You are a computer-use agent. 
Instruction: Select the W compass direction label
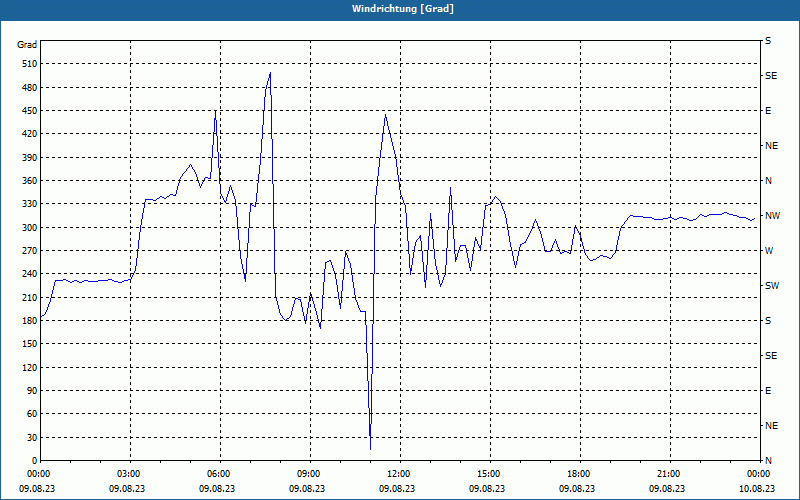tap(769, 251)
